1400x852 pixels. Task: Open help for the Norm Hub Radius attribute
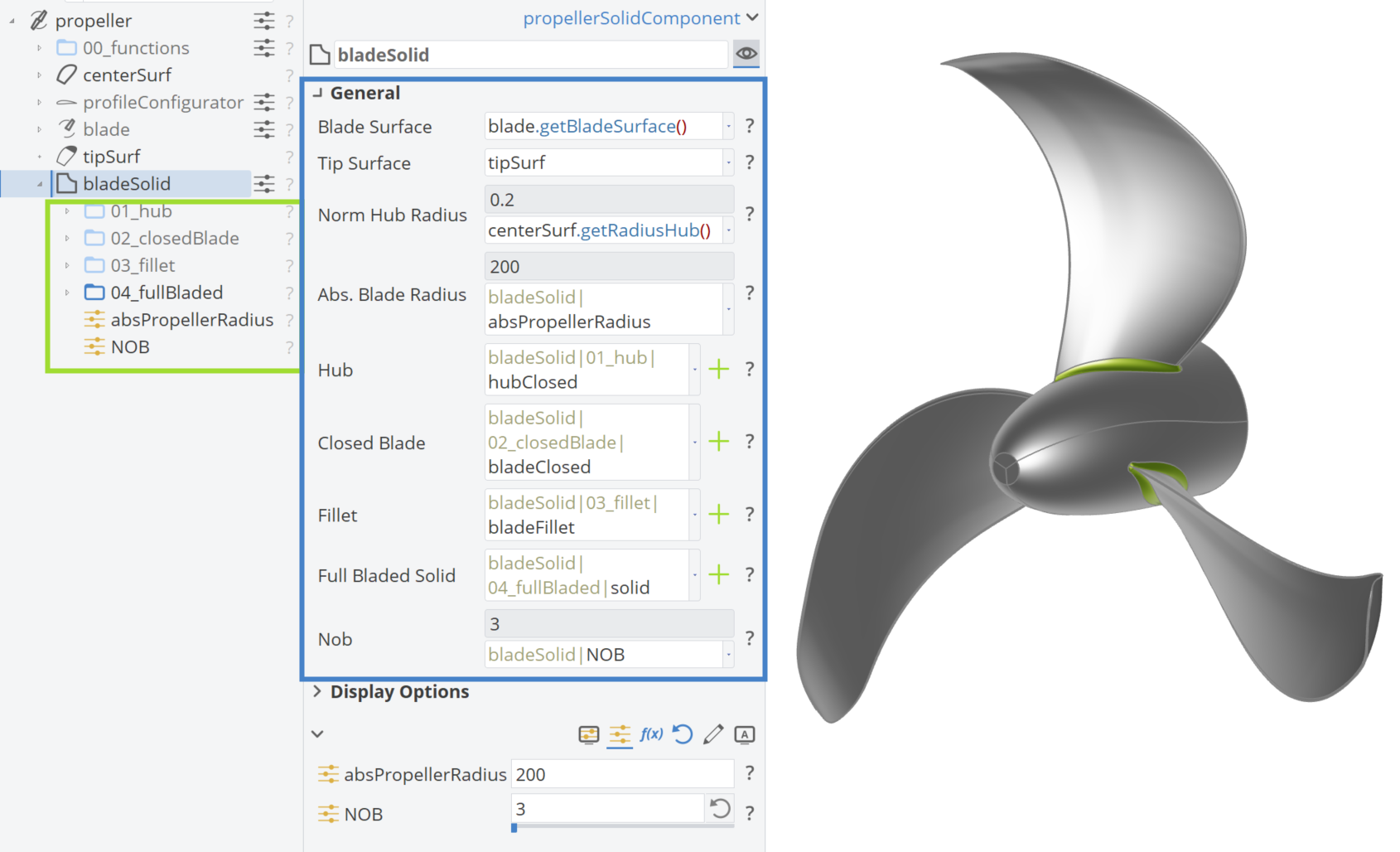749,214
